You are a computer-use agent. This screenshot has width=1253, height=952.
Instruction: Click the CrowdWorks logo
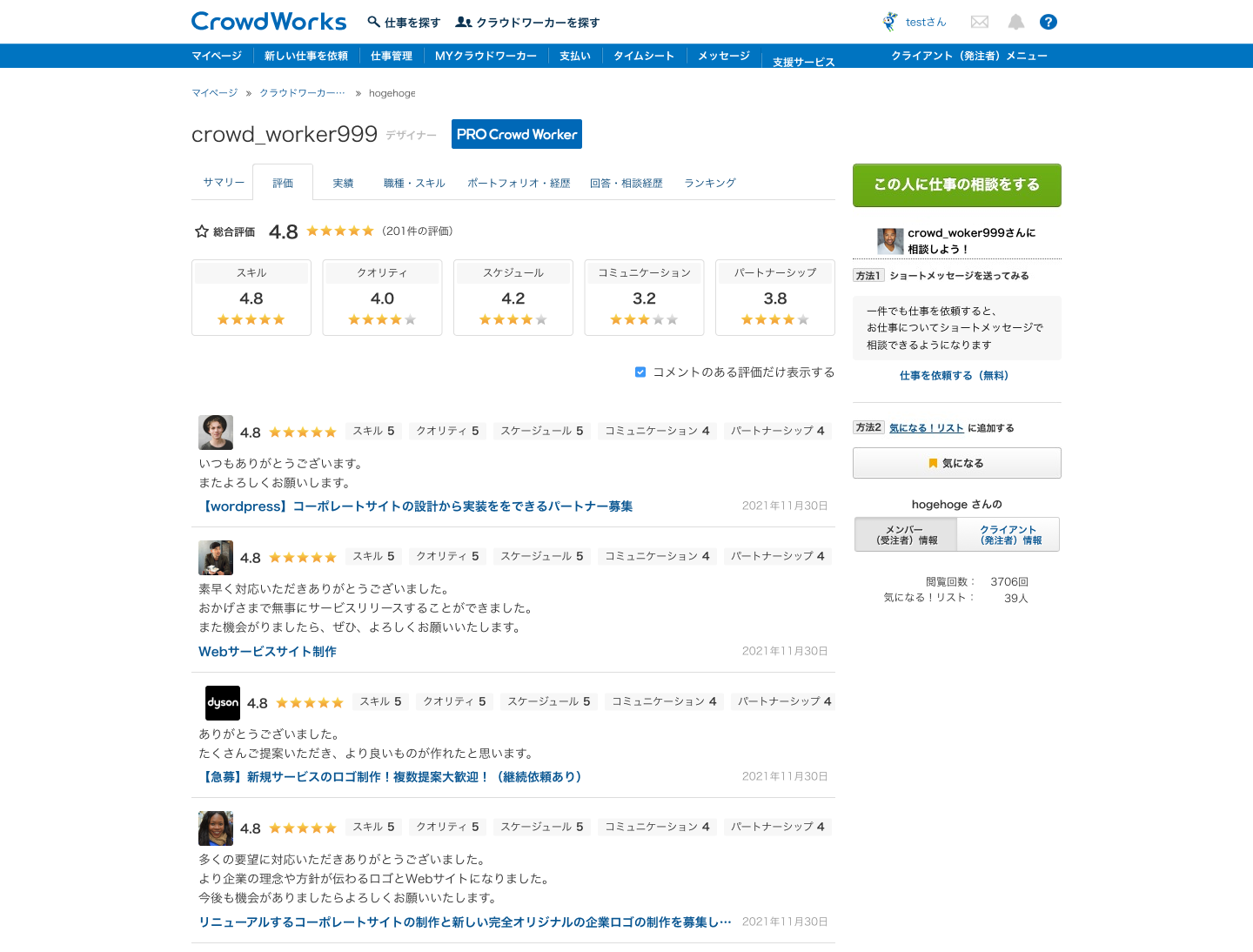click(269, 22)
